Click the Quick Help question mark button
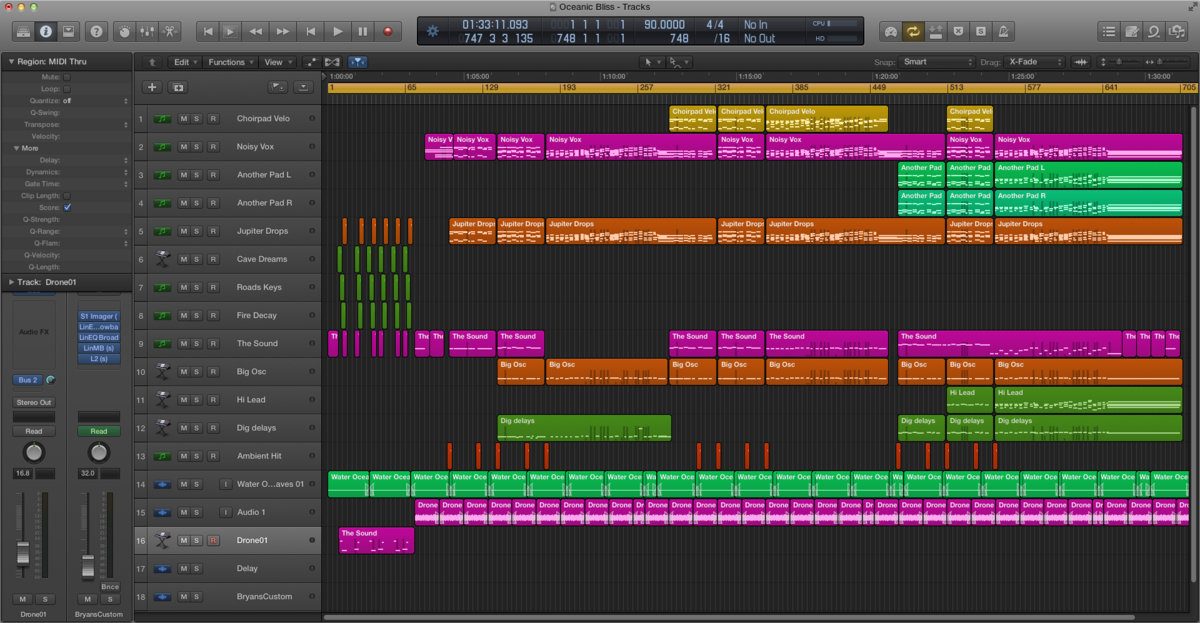The width and height of the screenshot is (1200, 623). coord(96,31)
